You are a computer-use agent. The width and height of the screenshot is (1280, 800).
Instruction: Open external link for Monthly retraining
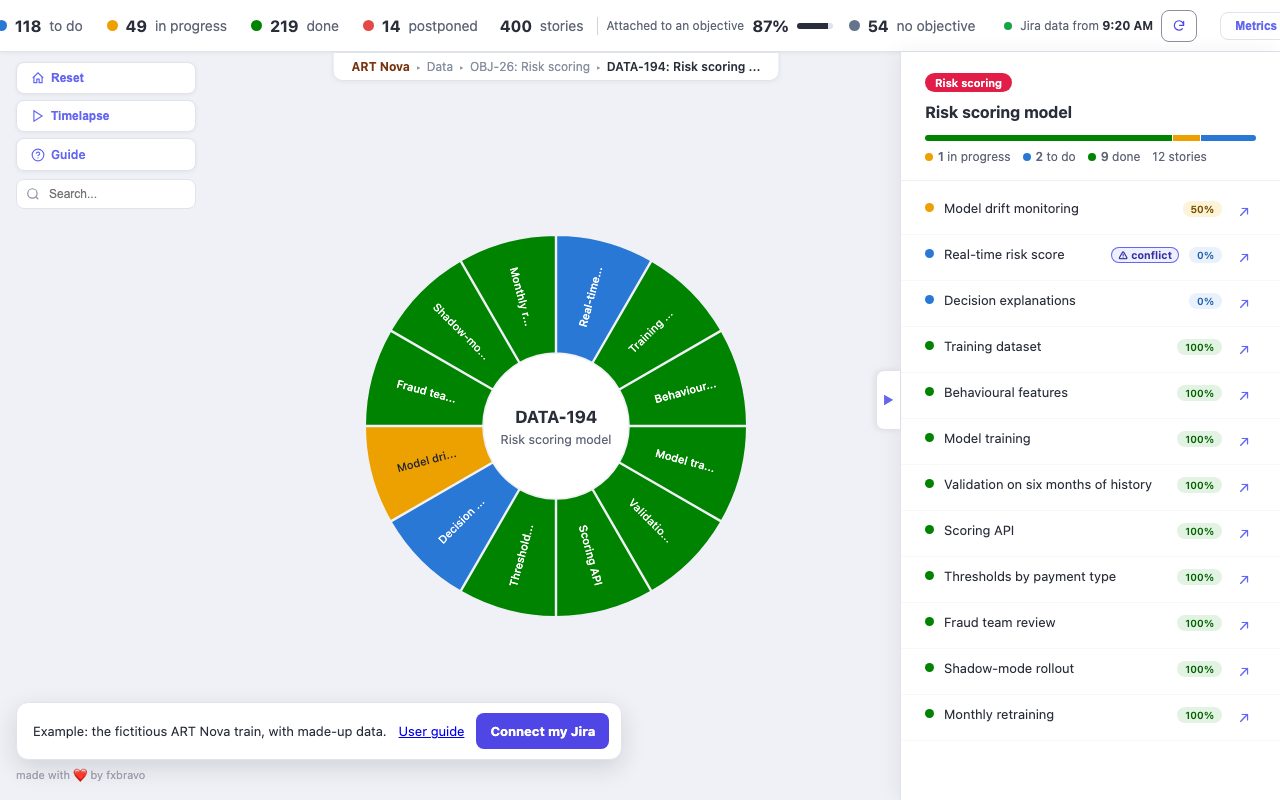pyautogui.click(x=1244, y=717)
